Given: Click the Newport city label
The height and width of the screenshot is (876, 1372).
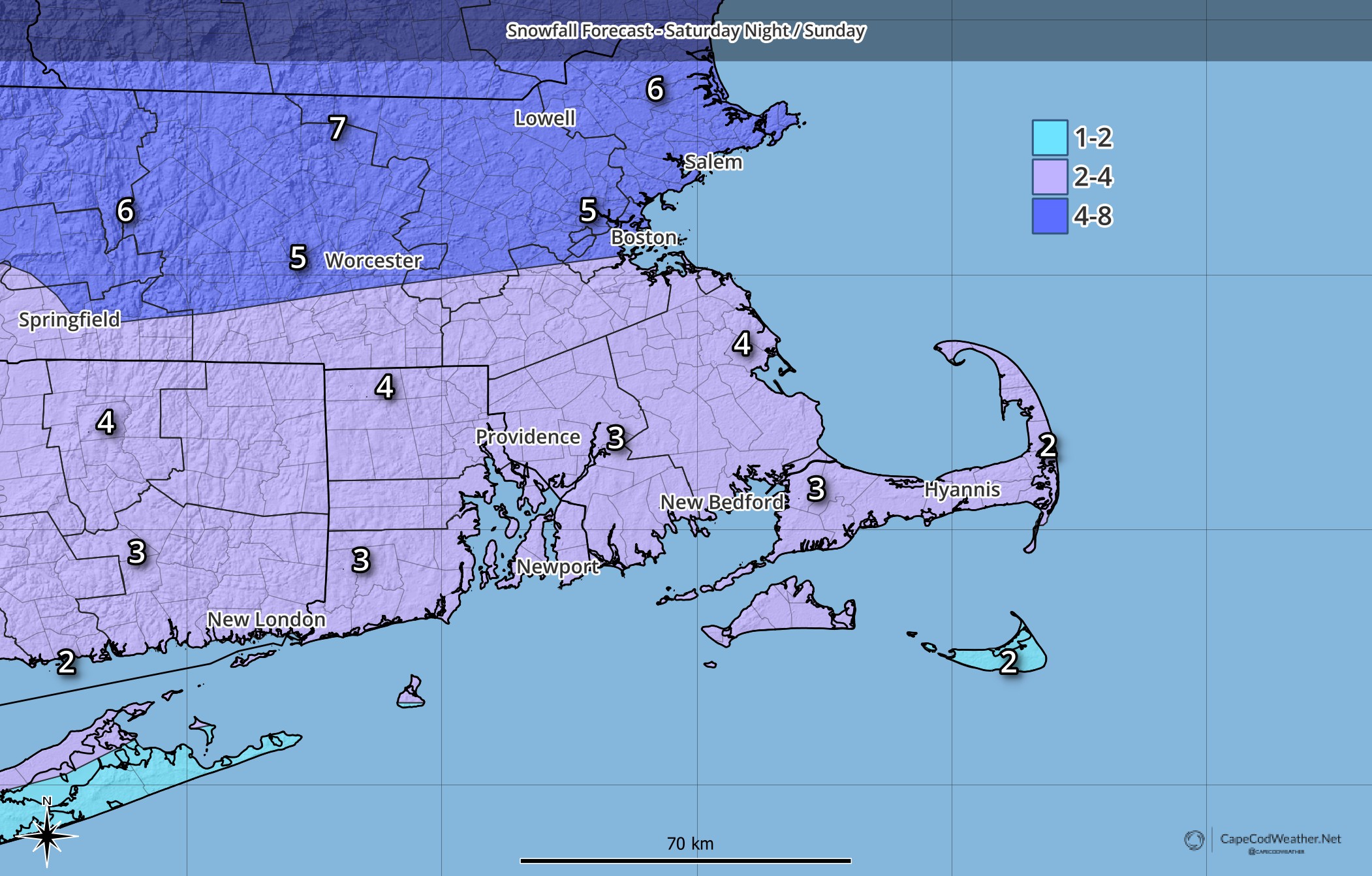Looking at the screenshot, I should [557, 567].
